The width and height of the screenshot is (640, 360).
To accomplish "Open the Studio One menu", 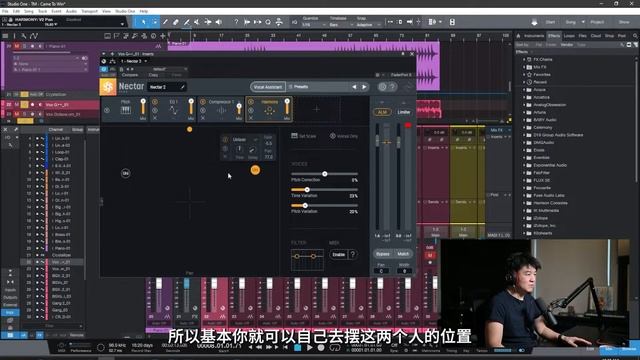I will click(125, 11).
